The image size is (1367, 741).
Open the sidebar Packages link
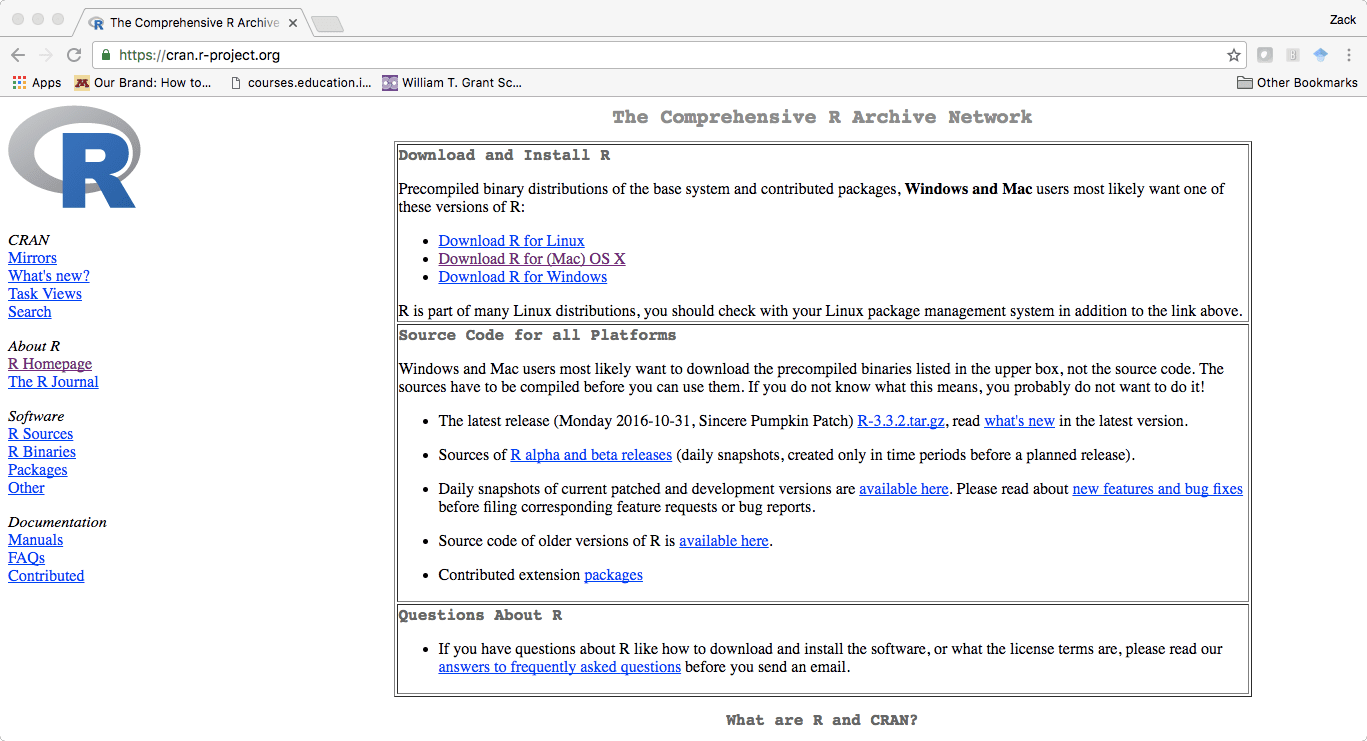[x=38, y=470]
